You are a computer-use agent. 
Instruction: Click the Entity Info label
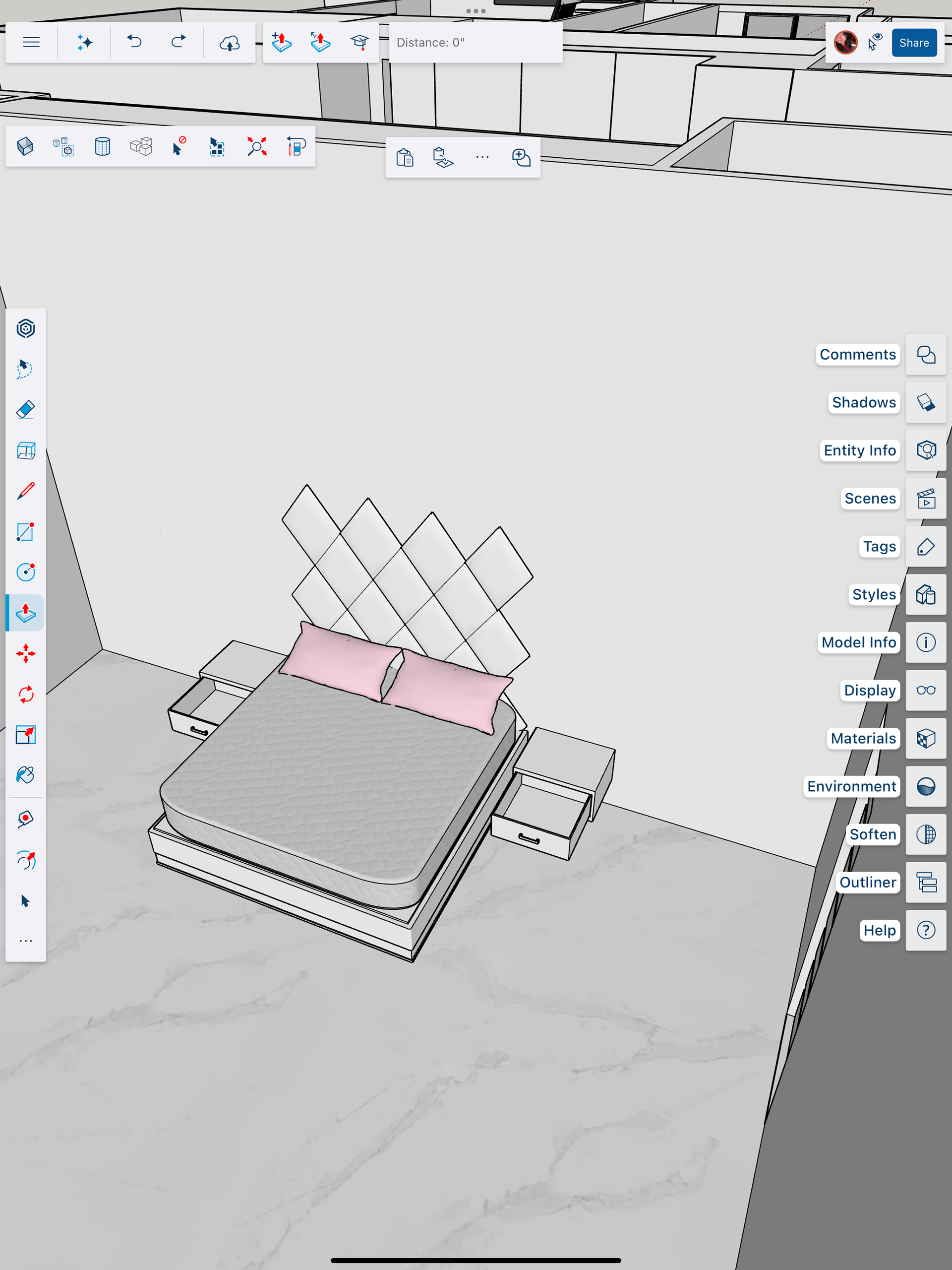click(859, 450)
